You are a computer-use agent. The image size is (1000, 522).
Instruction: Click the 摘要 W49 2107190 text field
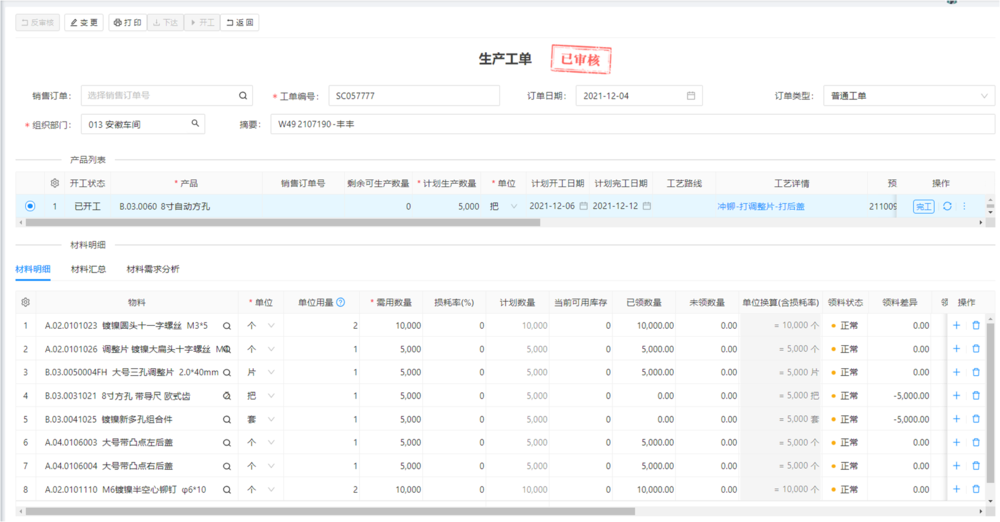pos(632,124)
